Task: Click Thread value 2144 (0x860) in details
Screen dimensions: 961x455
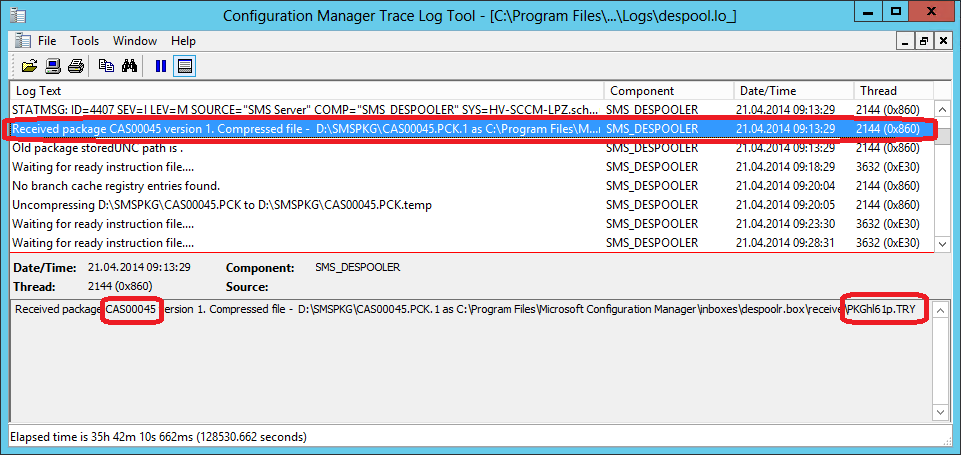Action: click(x=120, y=286)
